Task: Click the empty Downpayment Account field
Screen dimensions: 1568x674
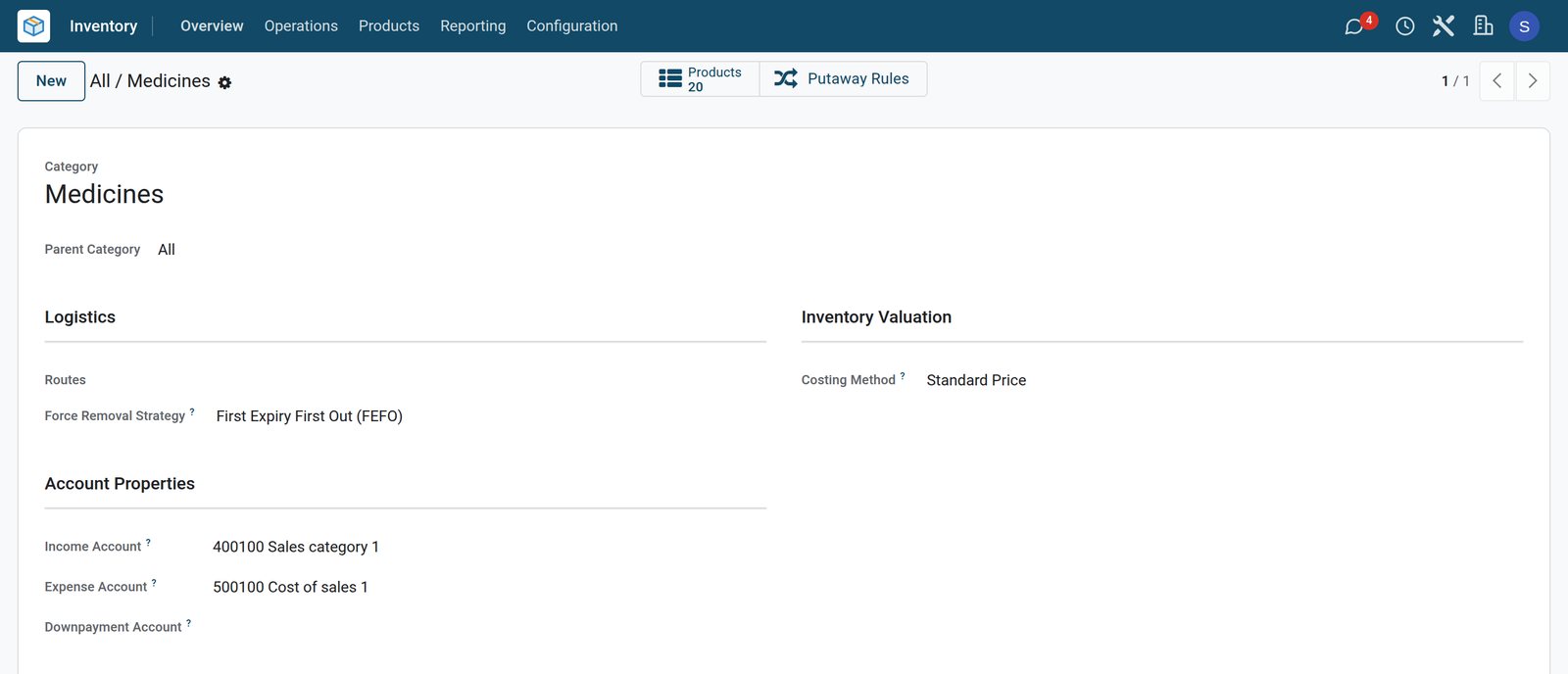Action: [x=489, y=627]
